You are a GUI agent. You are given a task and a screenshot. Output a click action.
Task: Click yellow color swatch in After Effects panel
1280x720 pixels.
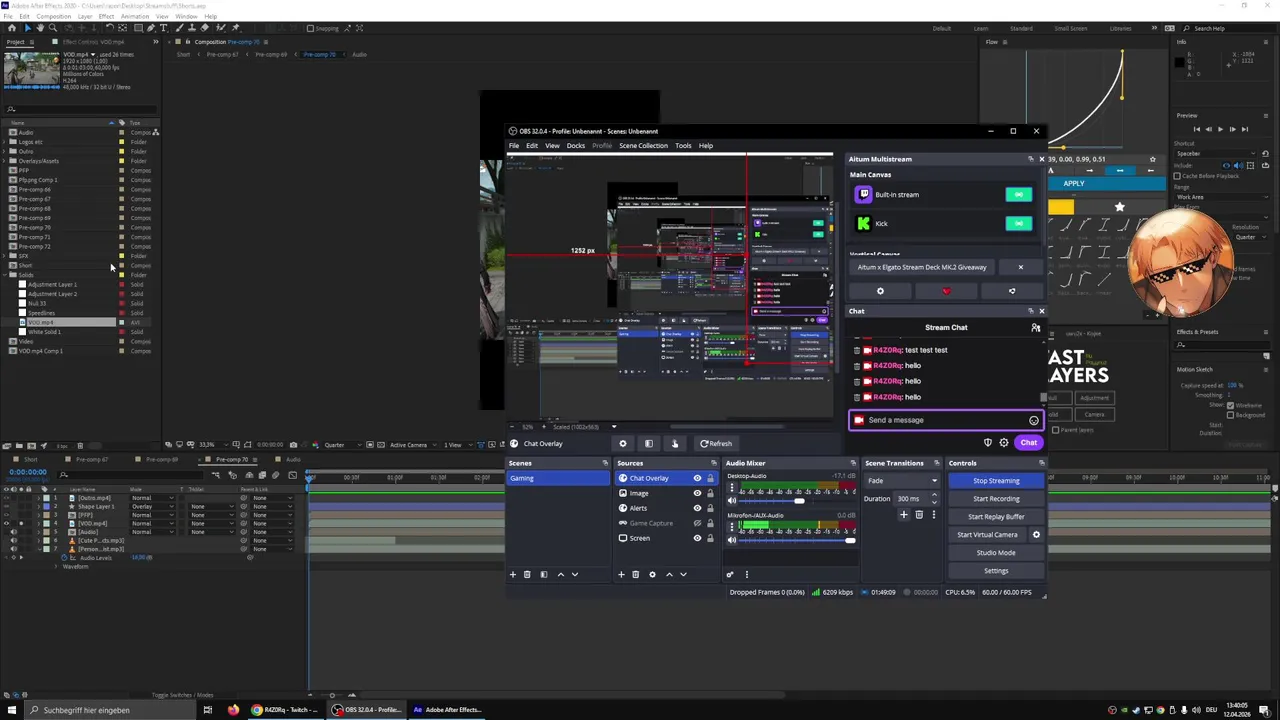(1061, 207)
